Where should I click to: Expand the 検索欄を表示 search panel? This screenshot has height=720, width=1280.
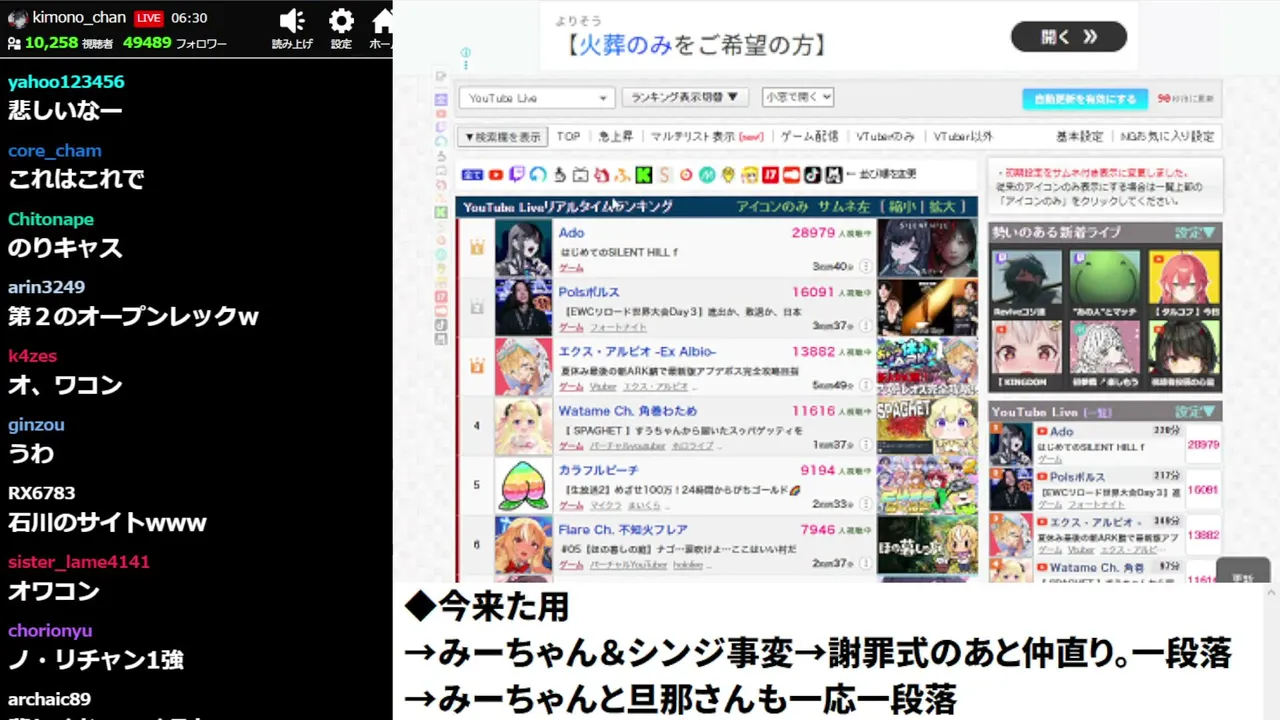[x=502, y=136]
